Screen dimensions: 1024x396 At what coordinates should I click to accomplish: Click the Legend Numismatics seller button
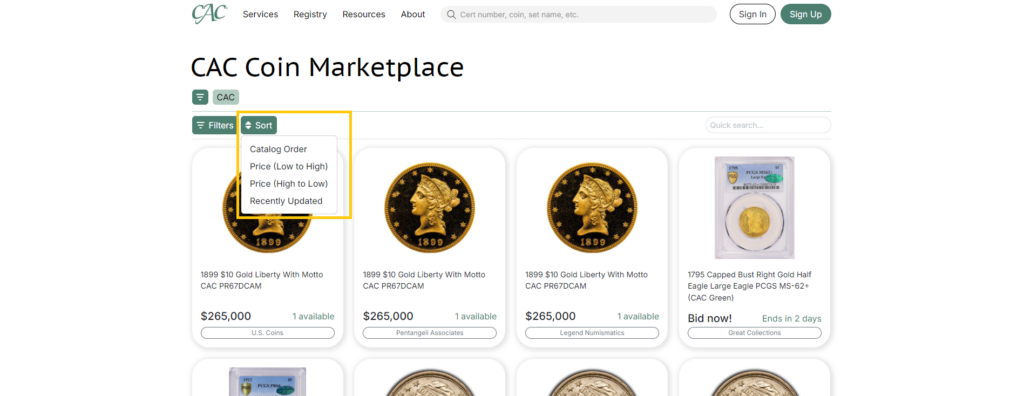[x=592, y=333]
